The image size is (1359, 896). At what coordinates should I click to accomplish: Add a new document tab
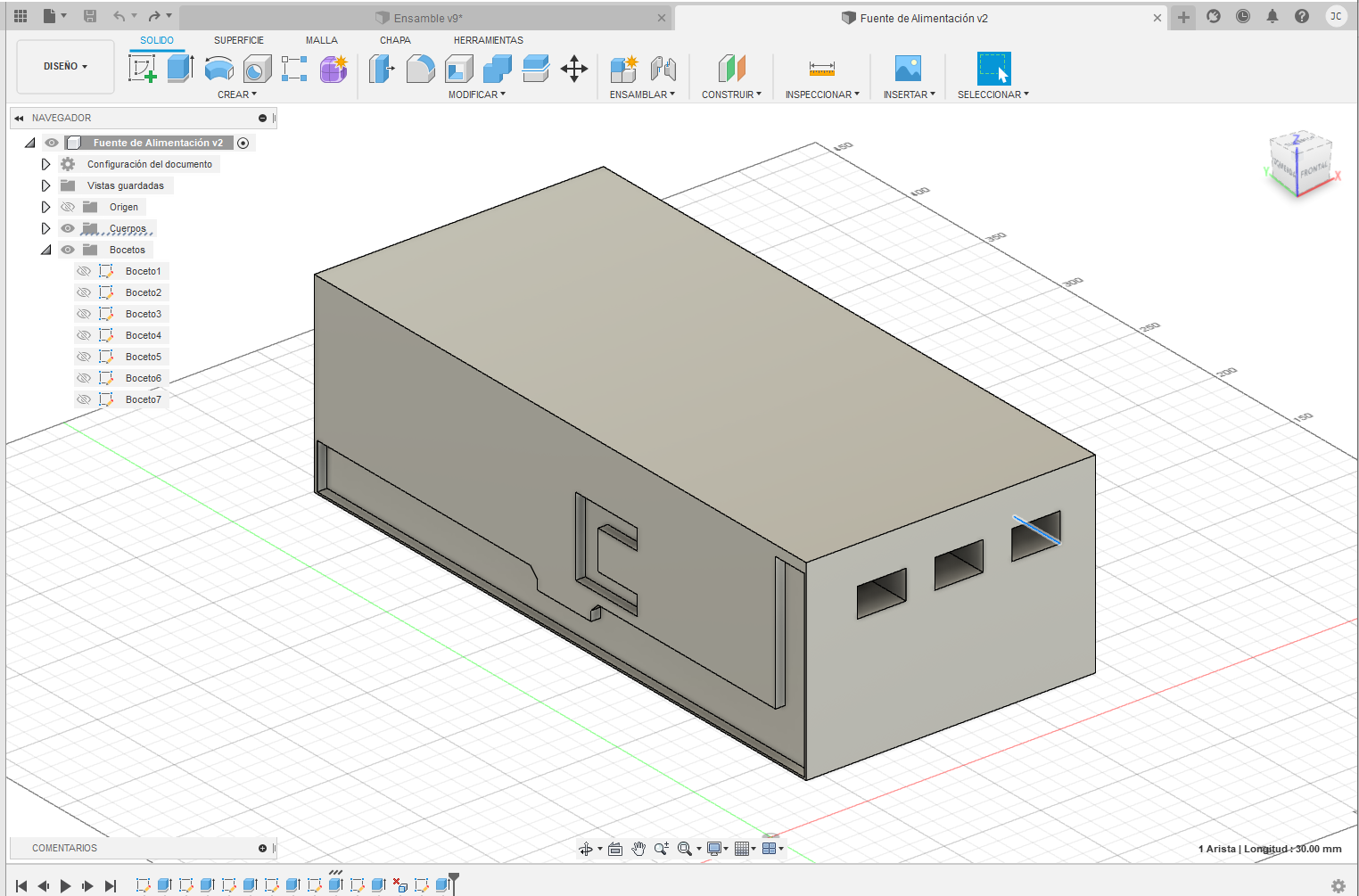pyautogui.click(x=1183, y=17)
